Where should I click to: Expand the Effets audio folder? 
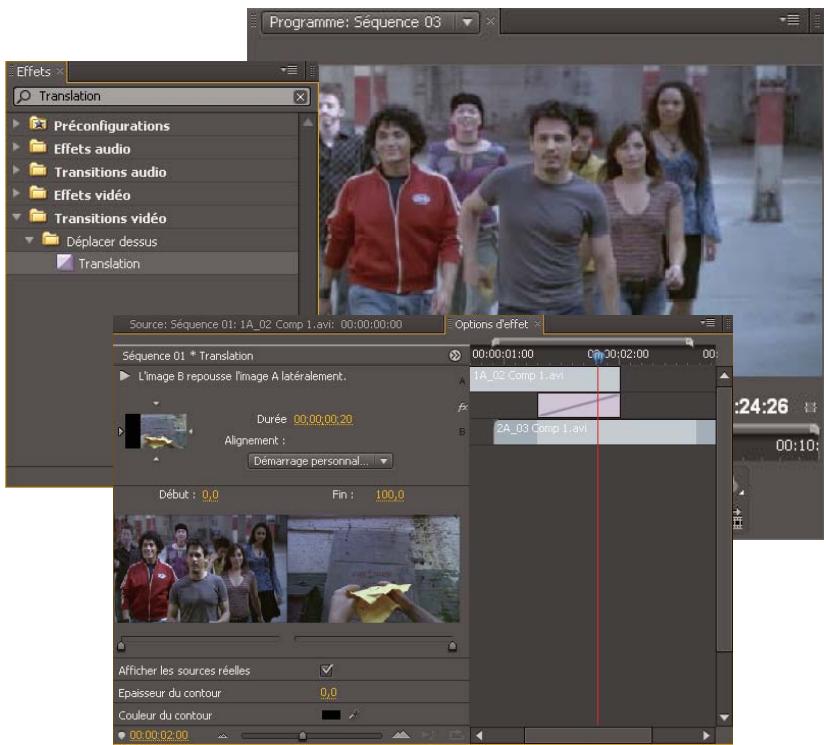tap(16, 147)
